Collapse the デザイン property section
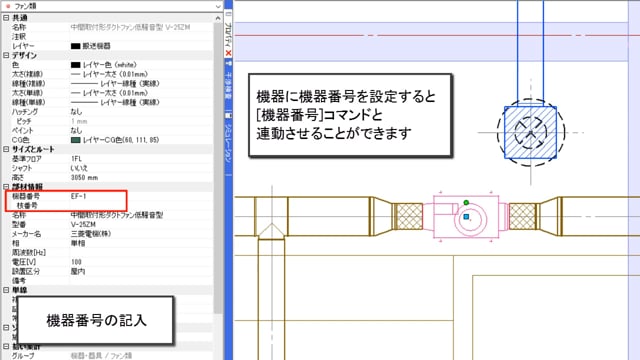 point(6,56)
